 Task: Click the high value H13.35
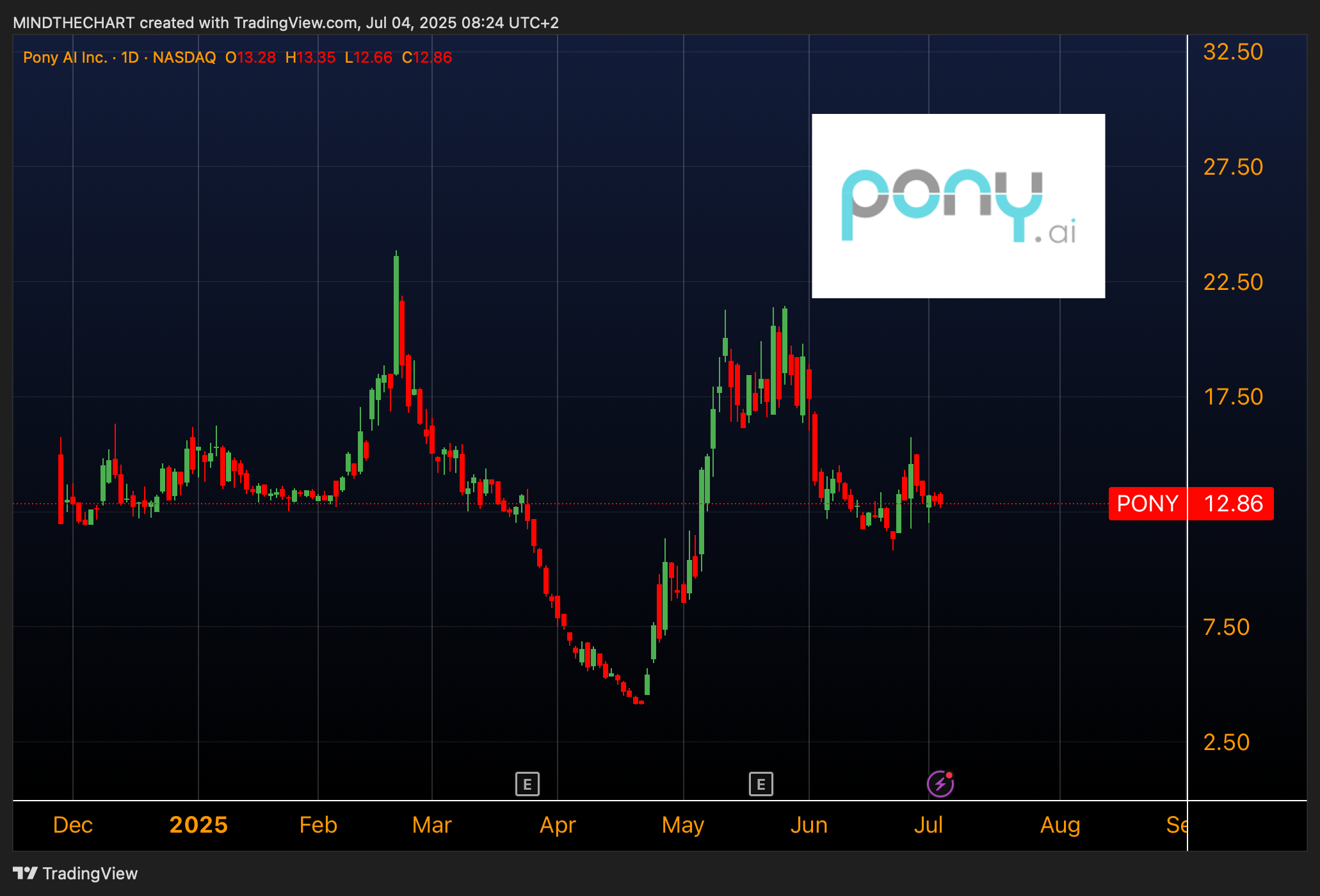coord(310,58)
